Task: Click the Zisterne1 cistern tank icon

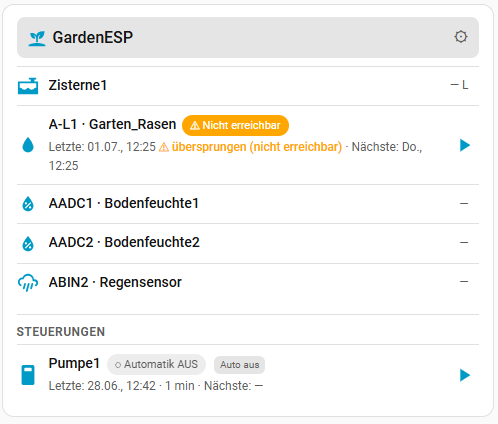Action: point(28,86)
